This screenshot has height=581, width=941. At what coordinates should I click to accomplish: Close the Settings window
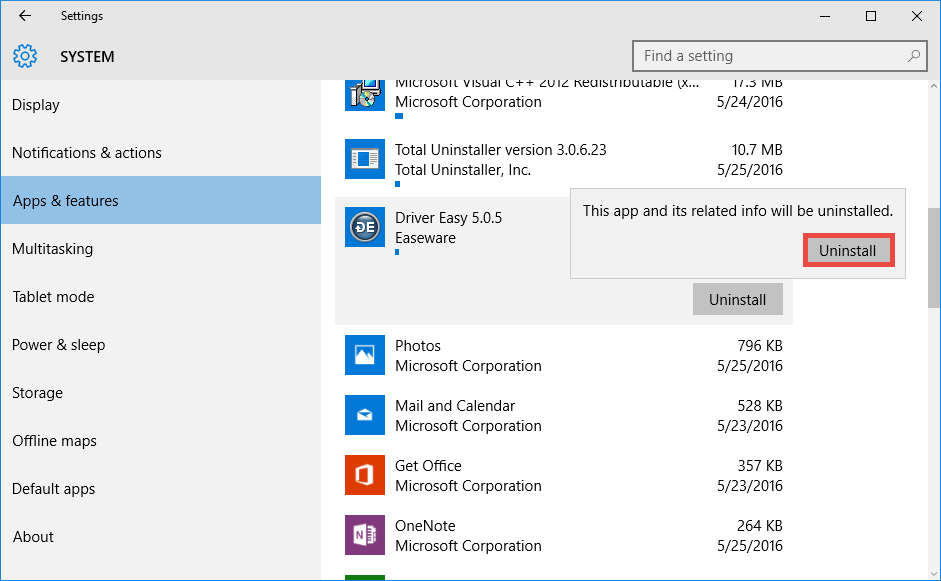(x=916, y=16)
